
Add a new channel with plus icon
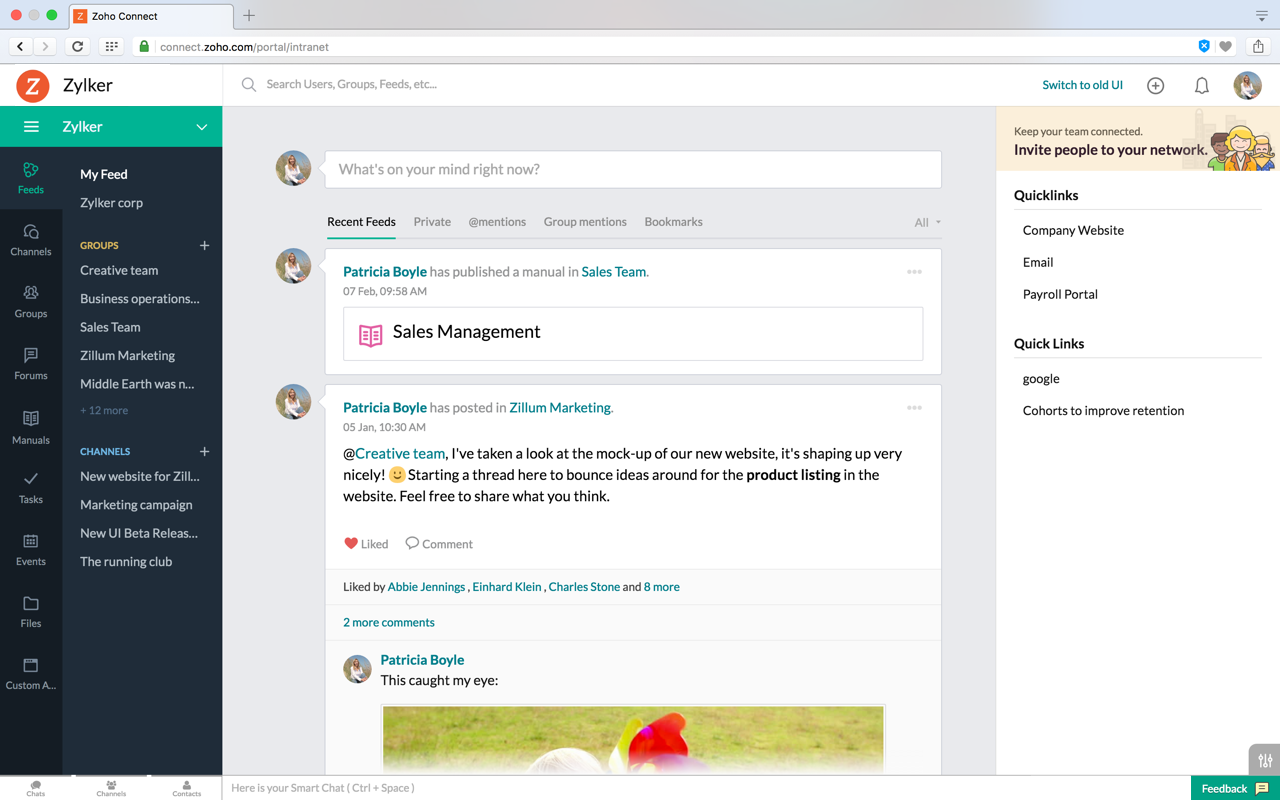pyautogui.click(x=204, y=451)
